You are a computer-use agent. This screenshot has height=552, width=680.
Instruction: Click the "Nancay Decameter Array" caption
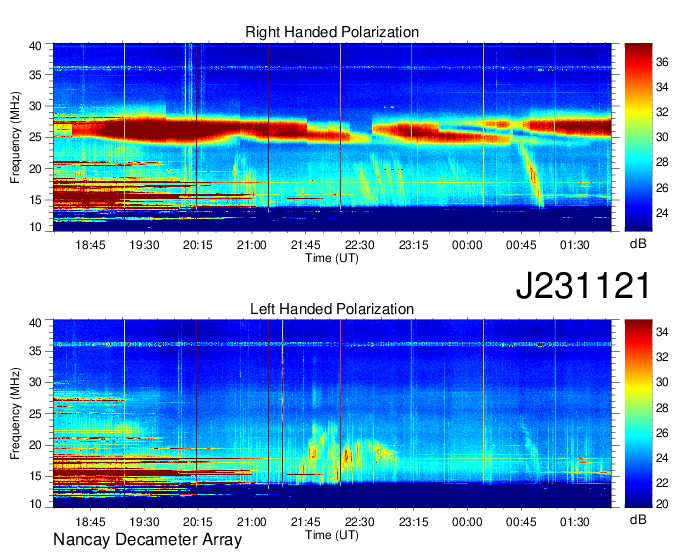pyautogui.click(x=147, y=540)
